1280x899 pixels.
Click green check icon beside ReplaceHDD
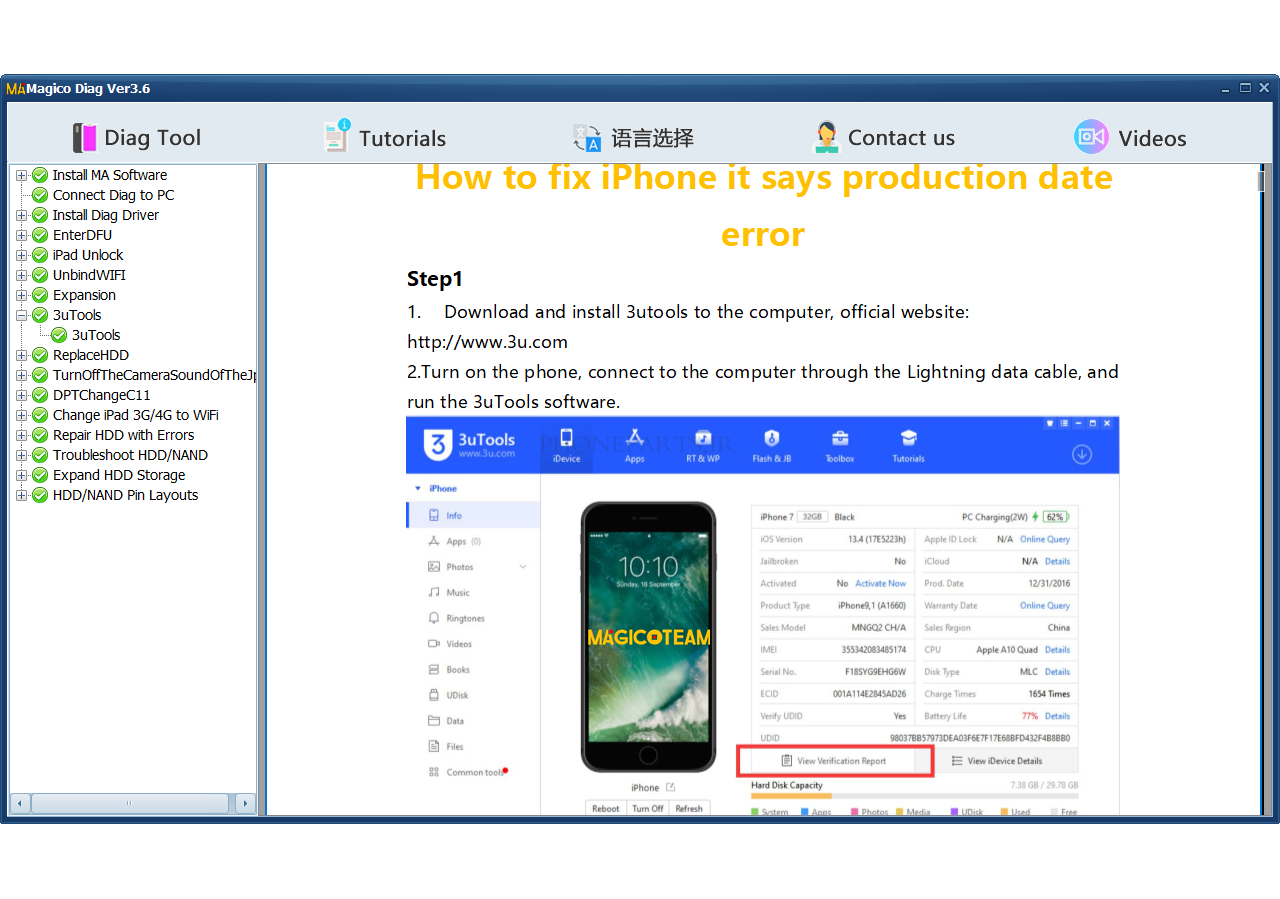coord(40,355)
